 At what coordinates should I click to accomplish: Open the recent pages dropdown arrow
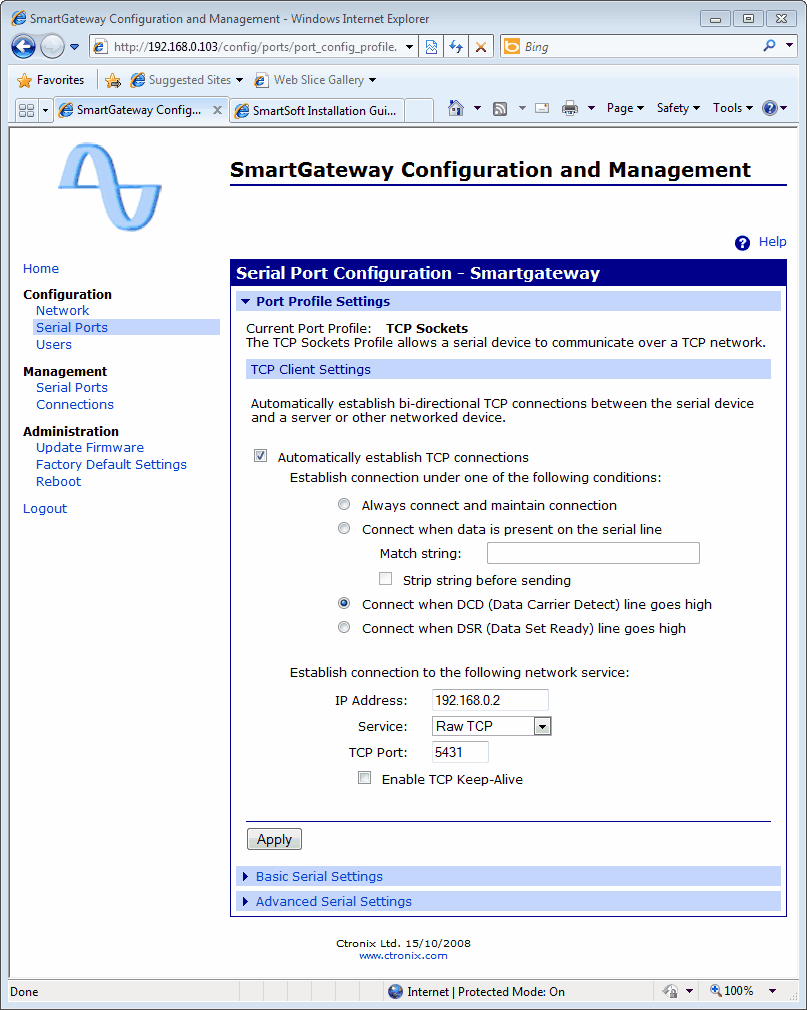75,47
